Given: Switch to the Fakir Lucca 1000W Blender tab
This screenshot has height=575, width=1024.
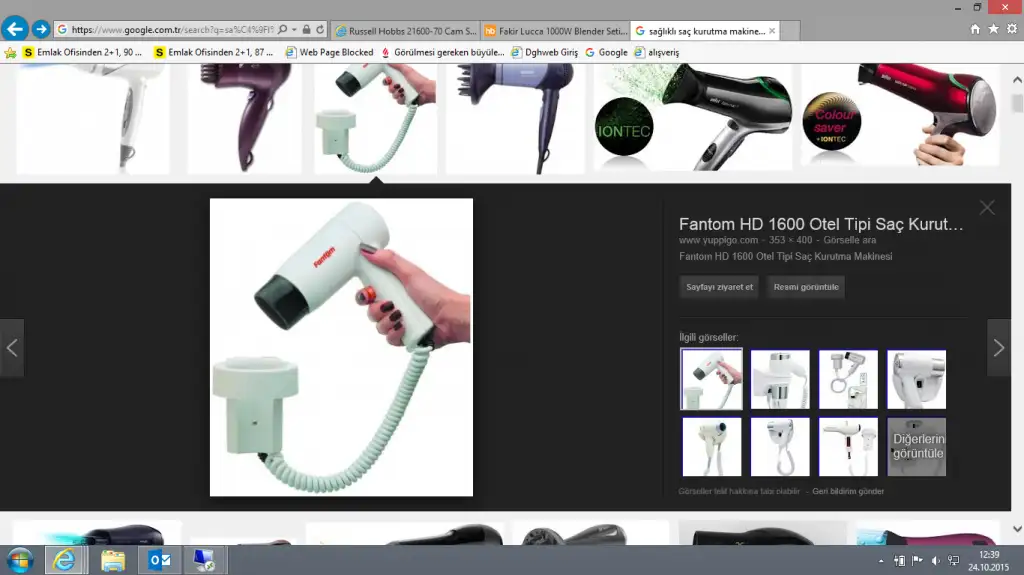Looking at the screenshot, I should (555, 31).
